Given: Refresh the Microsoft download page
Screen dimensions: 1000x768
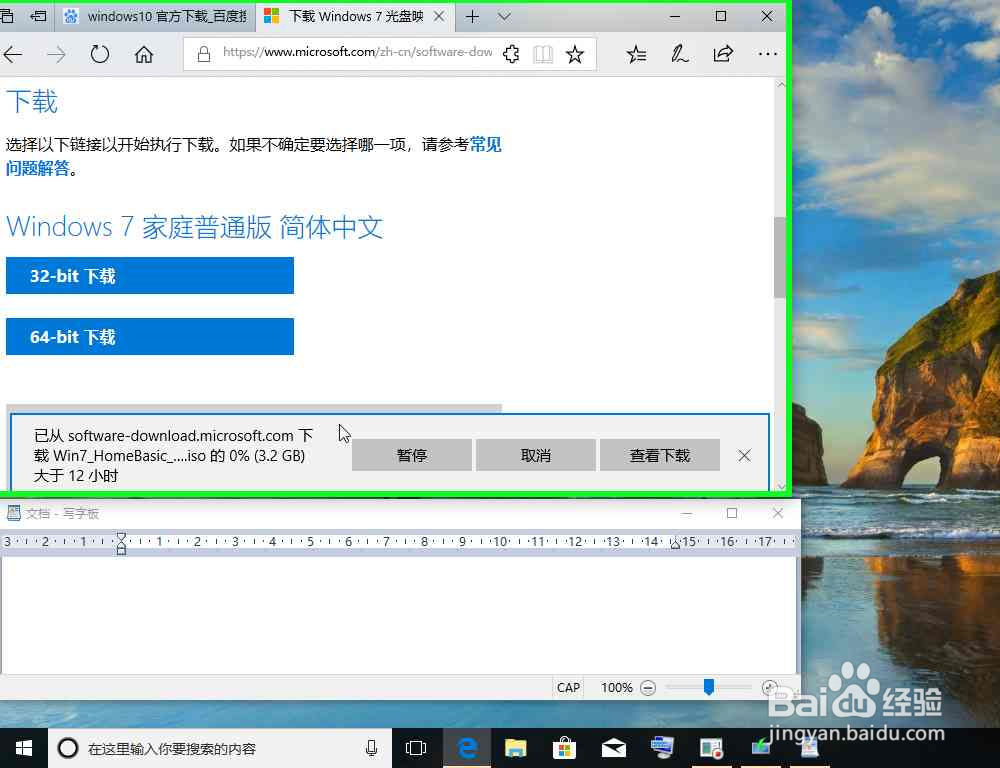Looking at the screenshot, I should pos(99,54).
